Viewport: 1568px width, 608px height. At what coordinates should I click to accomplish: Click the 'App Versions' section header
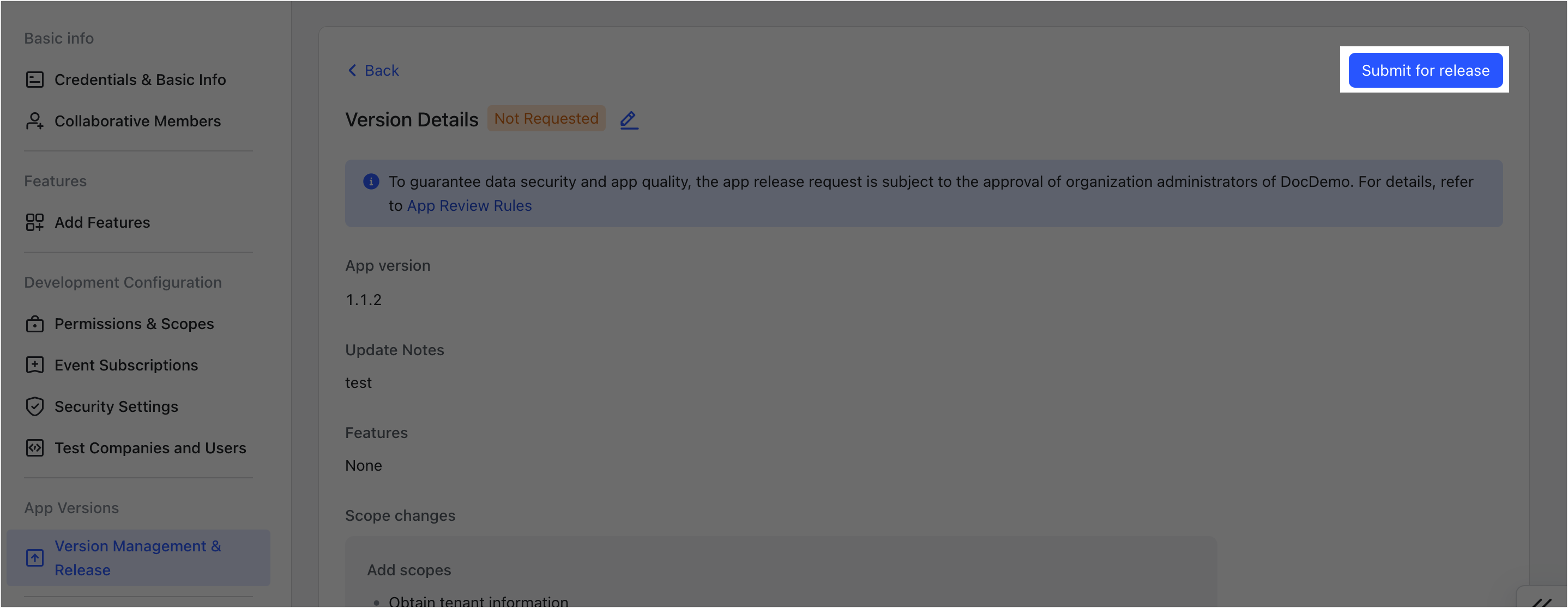pos(72,508)
